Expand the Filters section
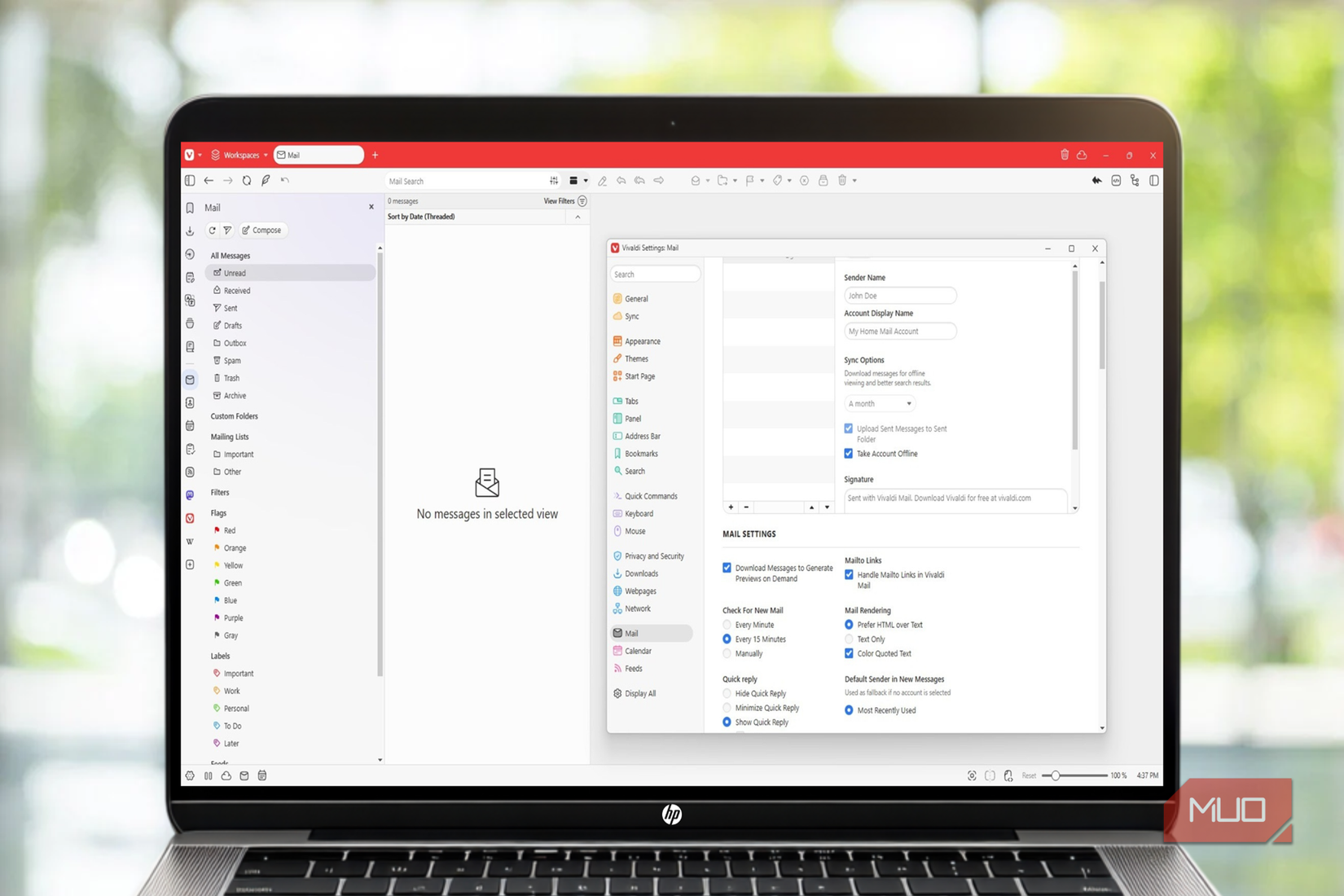Image resolution: width=1344 pixels, height=896 pixels. (x=220, y=493)
